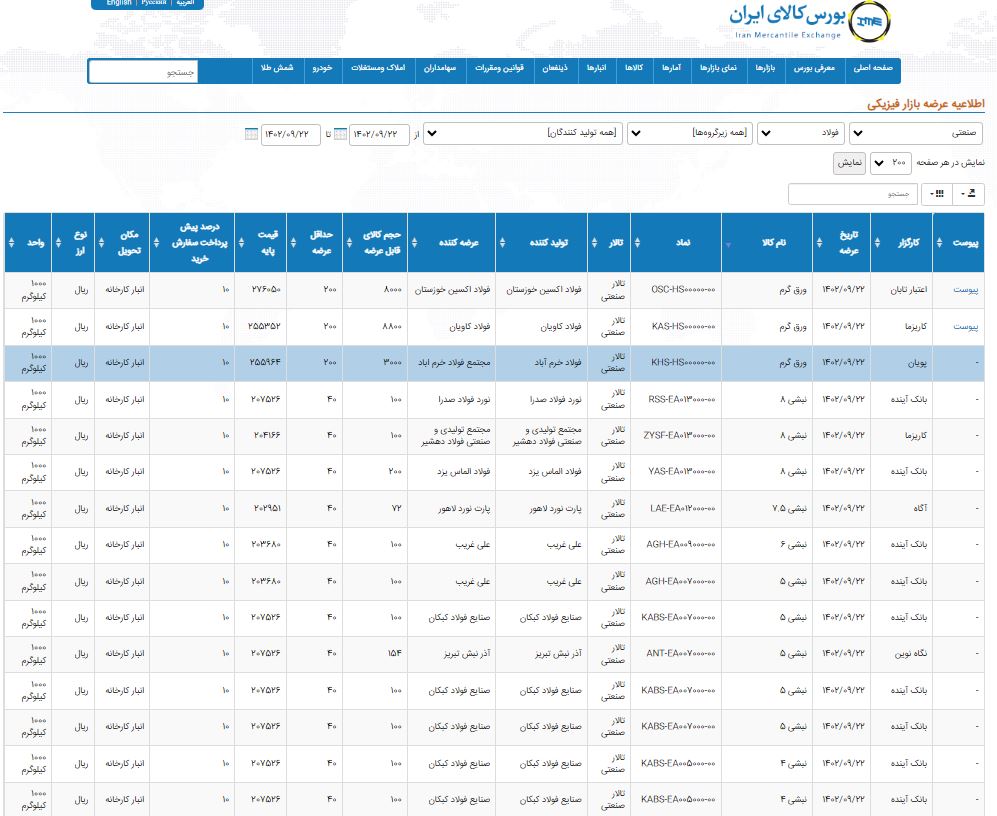The height and width of the screenshot is (816, 997).
Task: Click broker آگاه cell
Action: click(x=902, y=508)
